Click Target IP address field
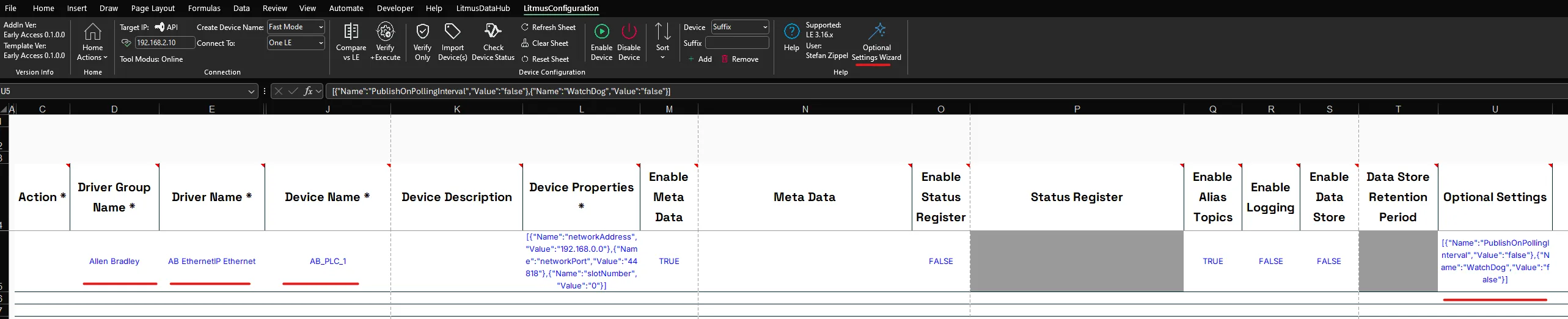 [x=164, y=43]
